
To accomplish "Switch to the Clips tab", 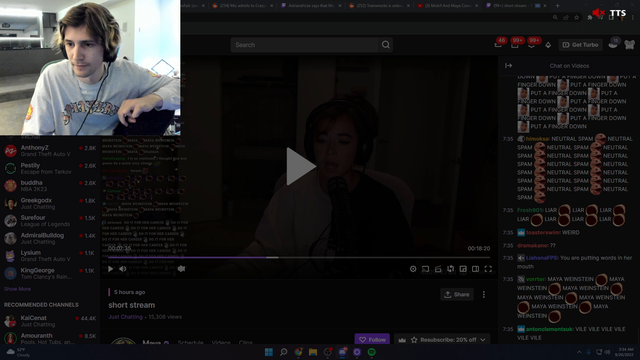I will point(246,342).
